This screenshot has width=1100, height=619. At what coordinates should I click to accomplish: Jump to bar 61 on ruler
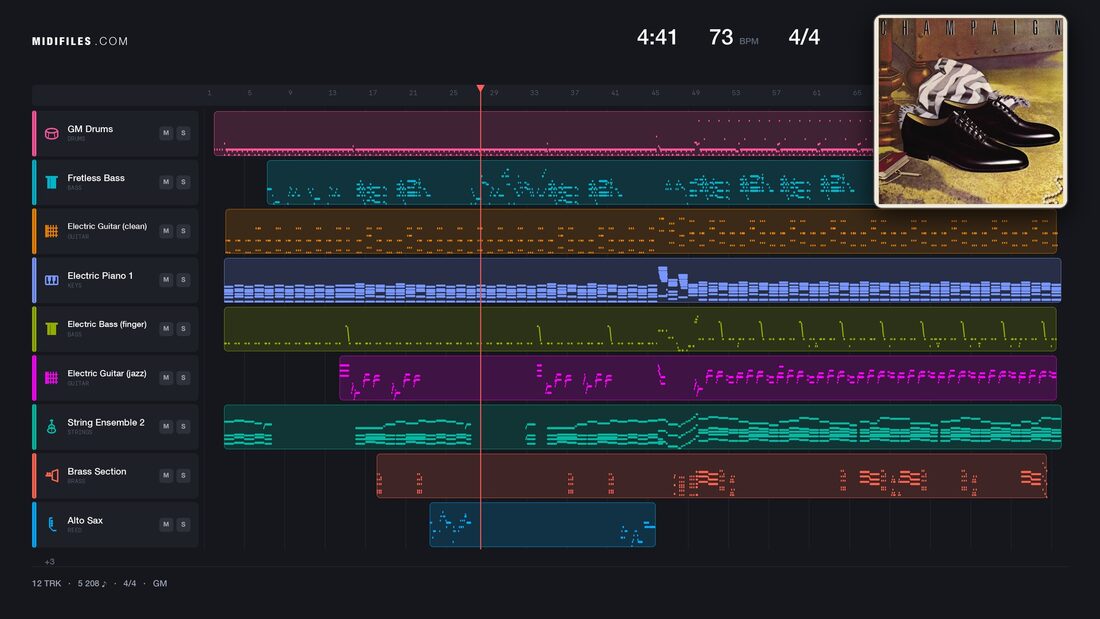[817, 93]
